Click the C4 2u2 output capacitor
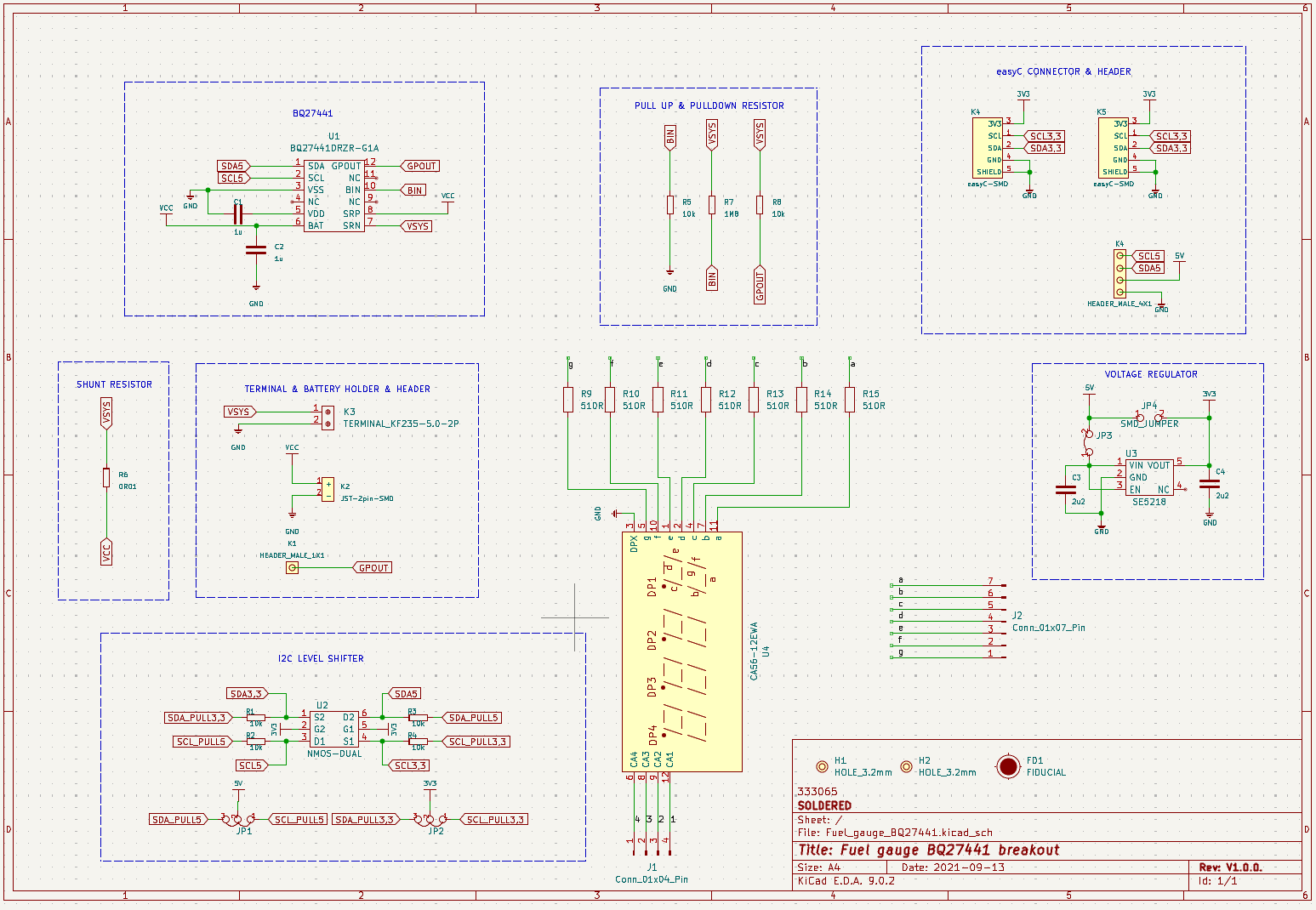1316x910 pixels. click(x=1209, y=484)
